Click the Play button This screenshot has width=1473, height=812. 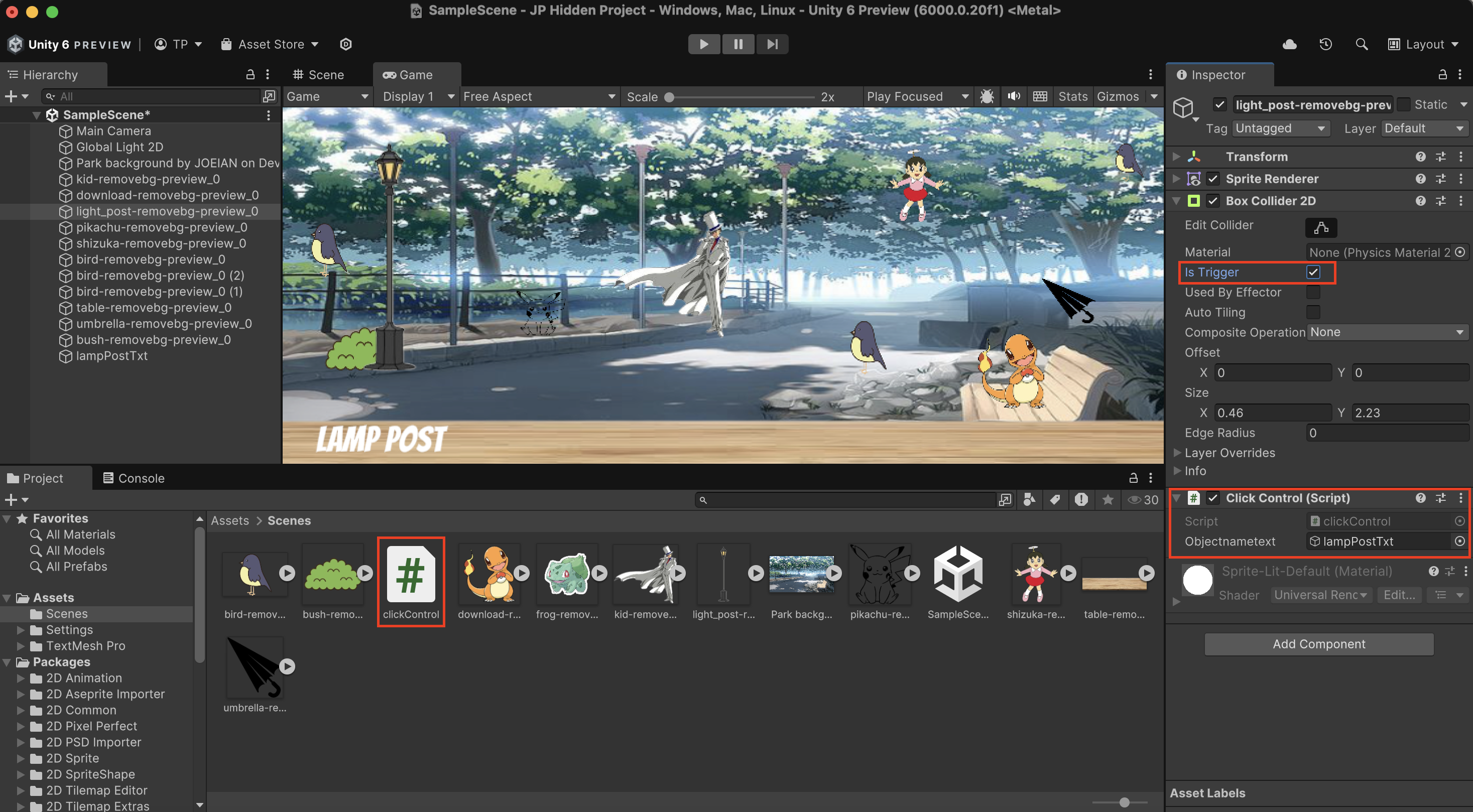(x=704, y=44)
